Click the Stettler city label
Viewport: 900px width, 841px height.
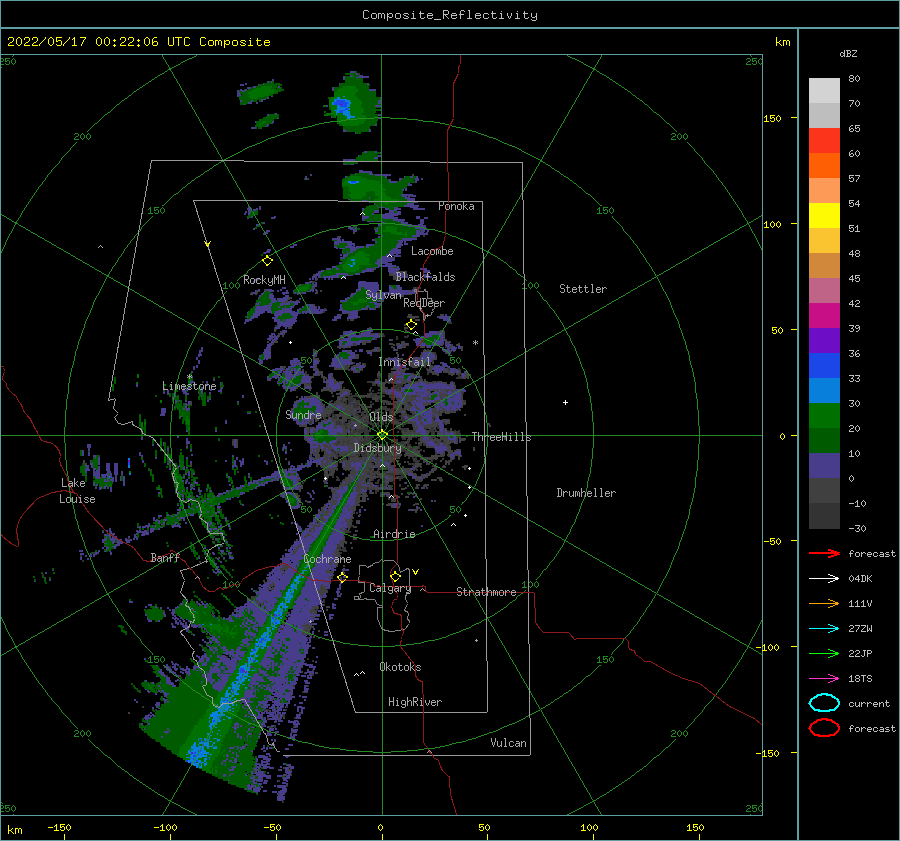[x=583, y=289]
